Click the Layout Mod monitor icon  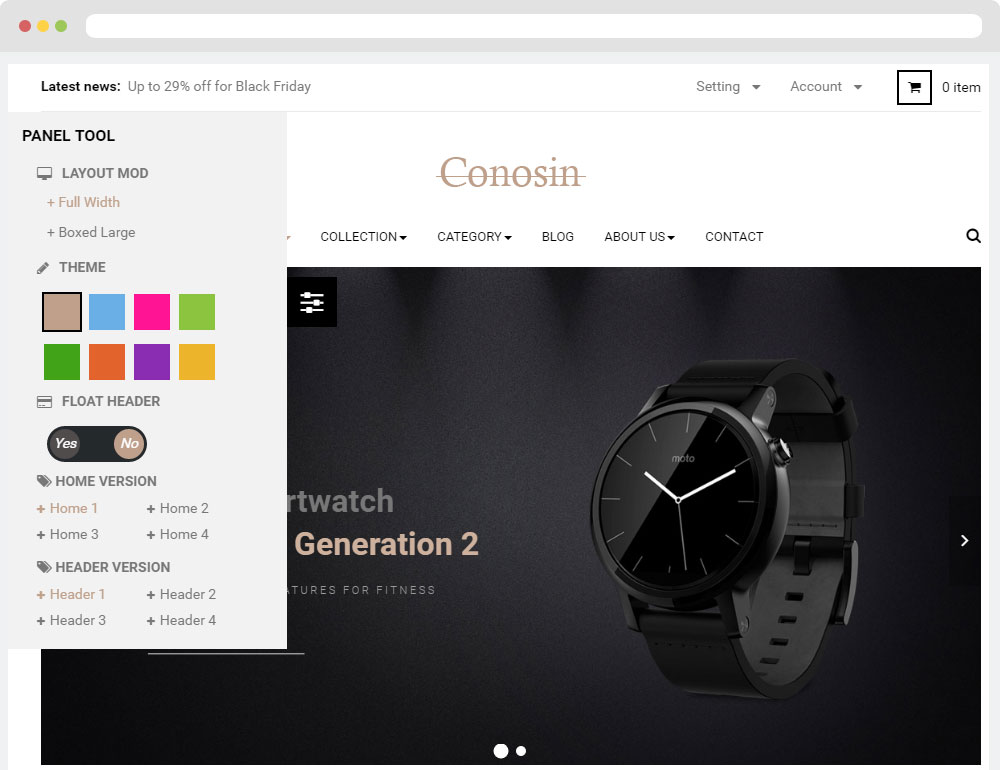tap(45, 174)
